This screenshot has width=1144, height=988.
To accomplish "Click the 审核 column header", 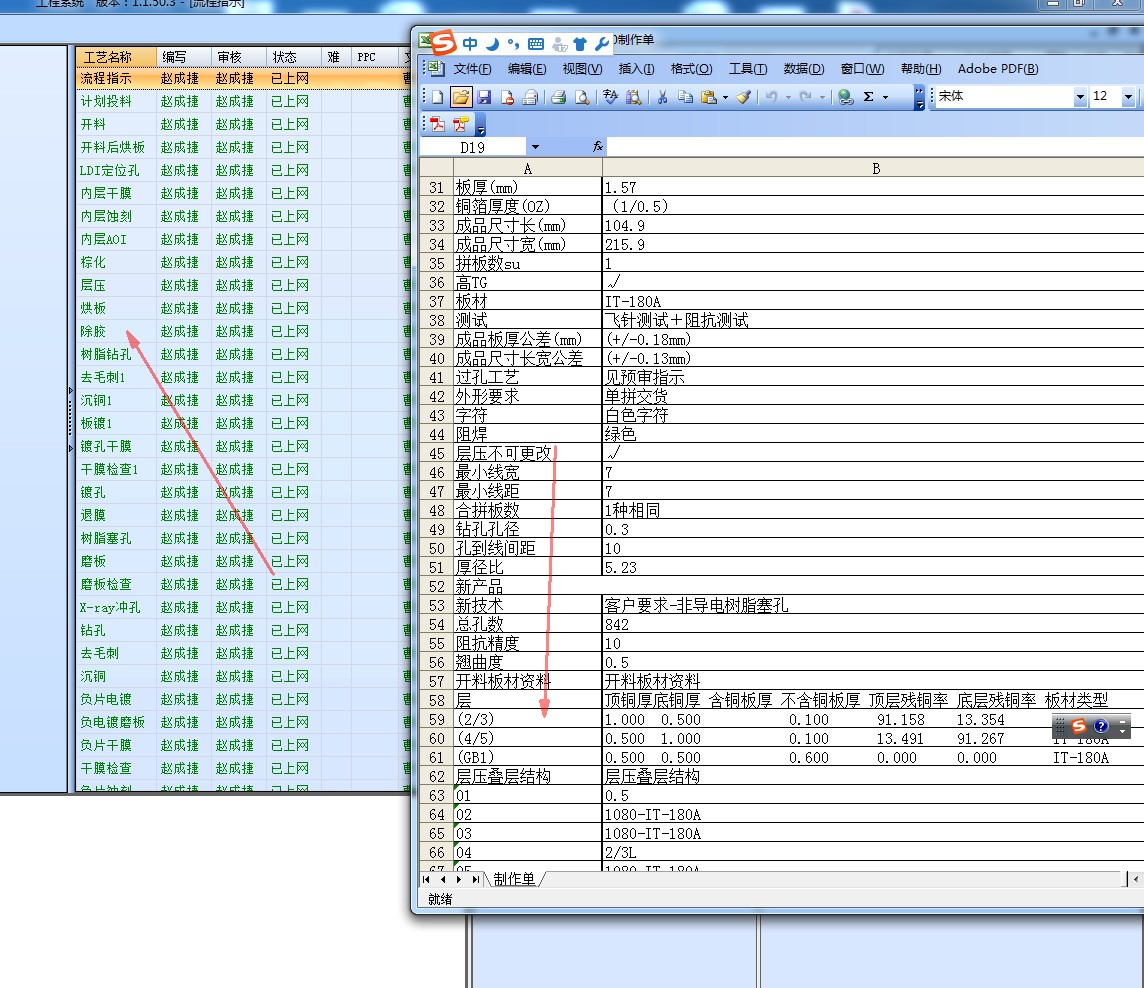I will tap(239, 57).
